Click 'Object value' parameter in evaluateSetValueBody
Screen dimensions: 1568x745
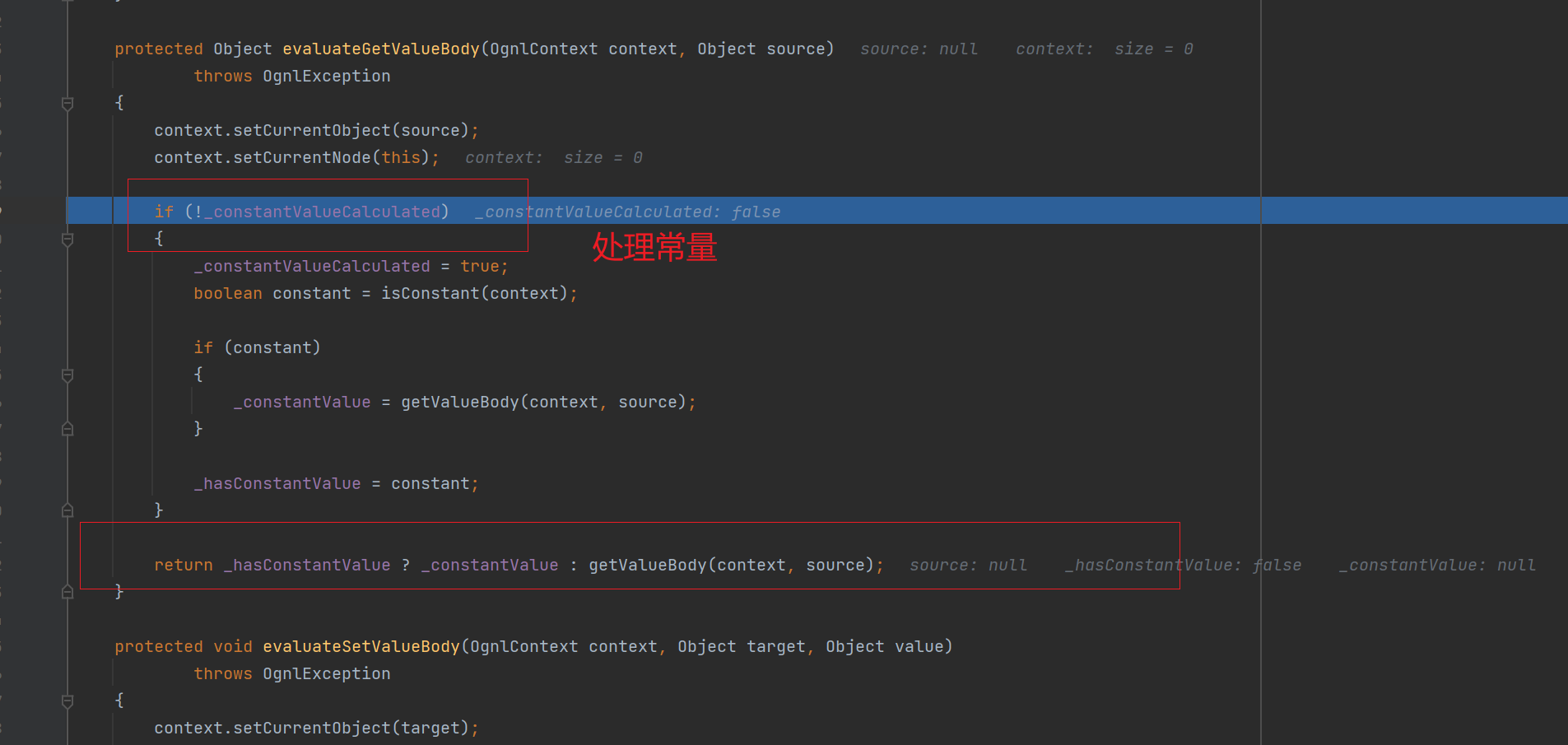click(x=885, y=647)
